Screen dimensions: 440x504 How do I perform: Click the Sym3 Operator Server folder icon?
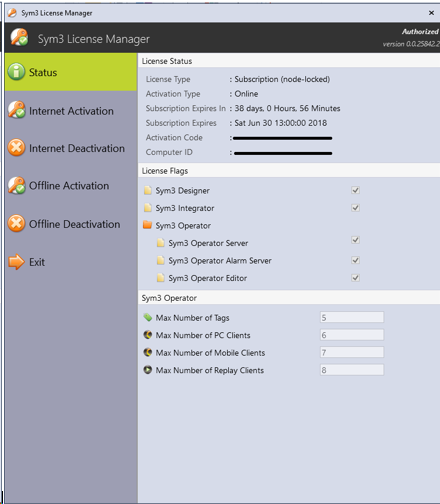click(160, 243)
